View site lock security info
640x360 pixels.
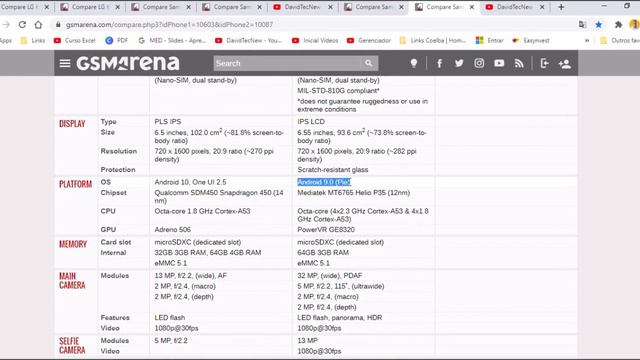[58, 24]
